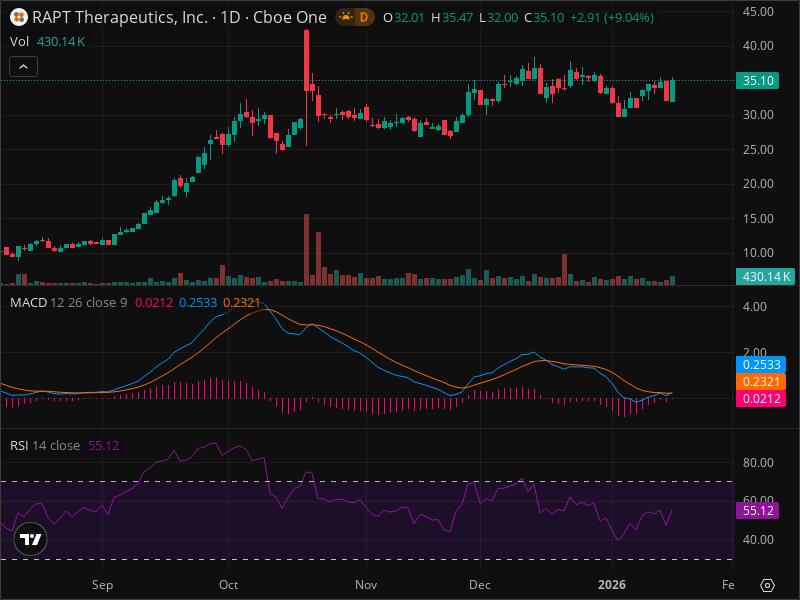Image resolution: width=800 pixels, height=600 pixels.
Task: Open chart settings gear icon
Action: (x=767, y=585)
